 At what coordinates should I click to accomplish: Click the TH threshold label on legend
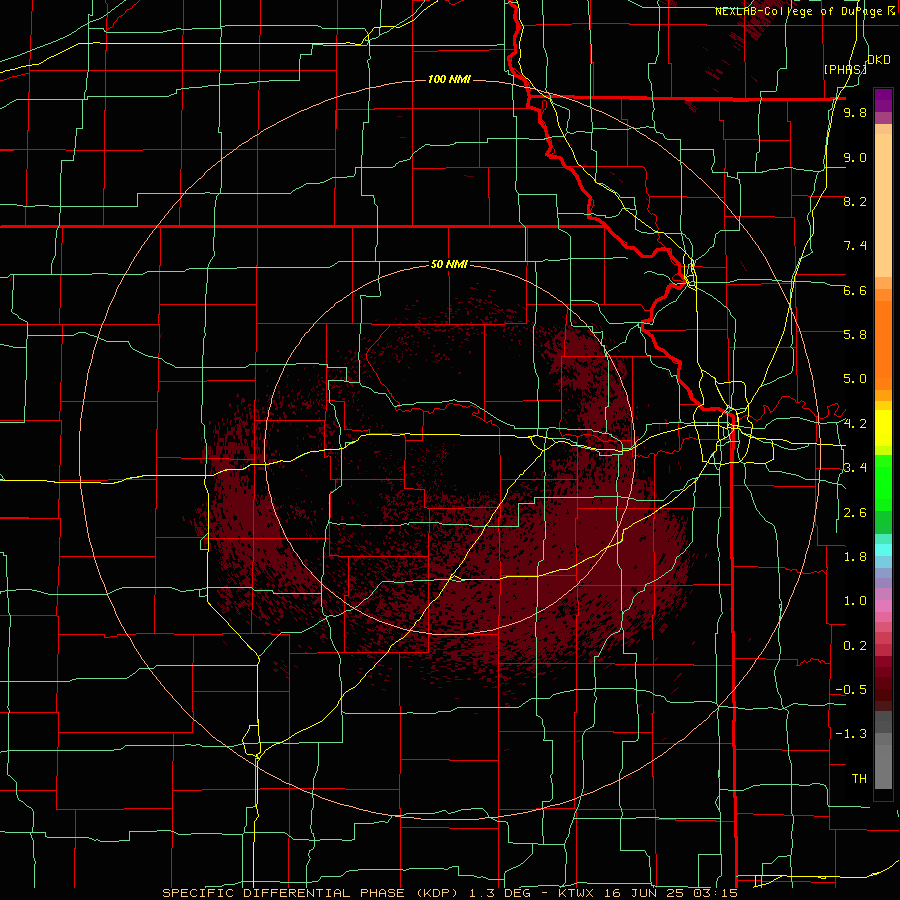(x=859, y=779)
